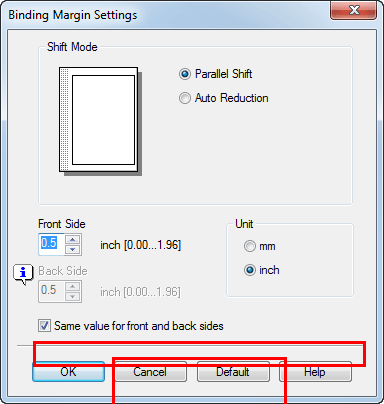384x404 pixels.
Task: Click the Binding Margin Settings title bar
Action: [167, 15]
